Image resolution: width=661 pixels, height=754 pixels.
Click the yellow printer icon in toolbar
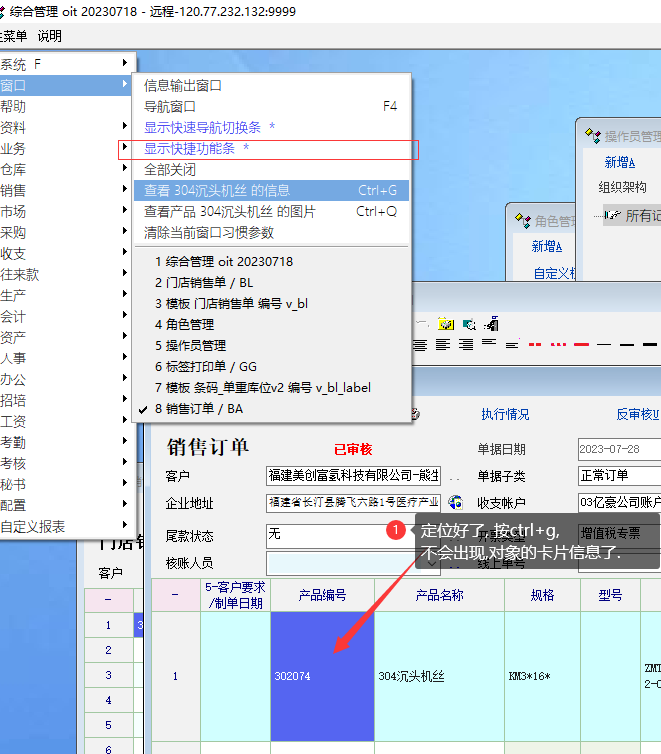pyautogui.click(x=446, y=324)
